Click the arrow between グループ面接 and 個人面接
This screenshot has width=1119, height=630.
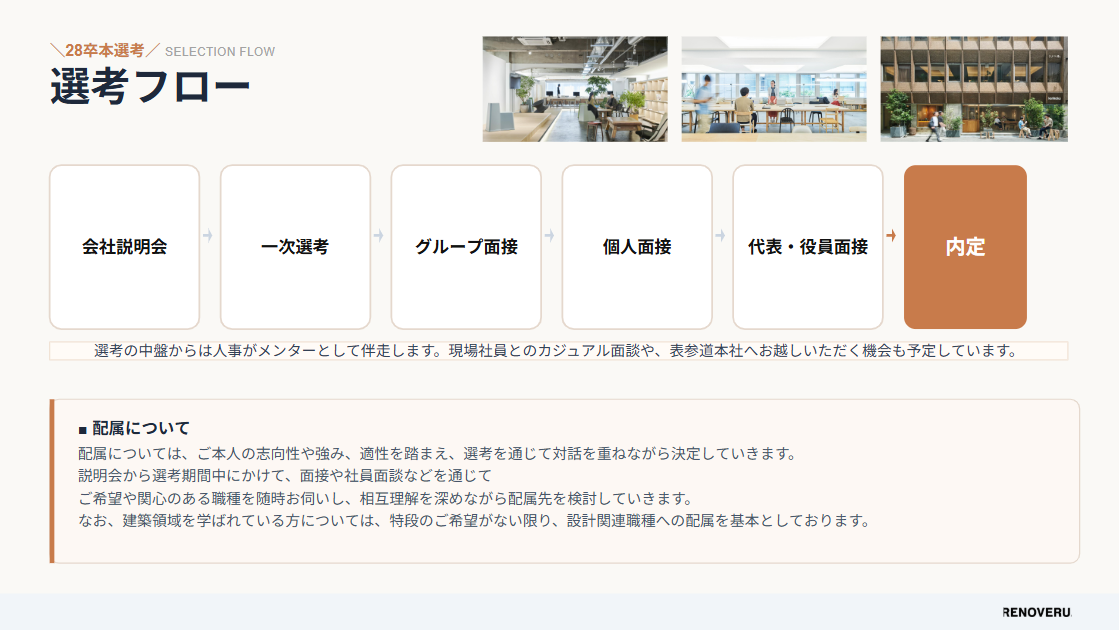point(550,235)
